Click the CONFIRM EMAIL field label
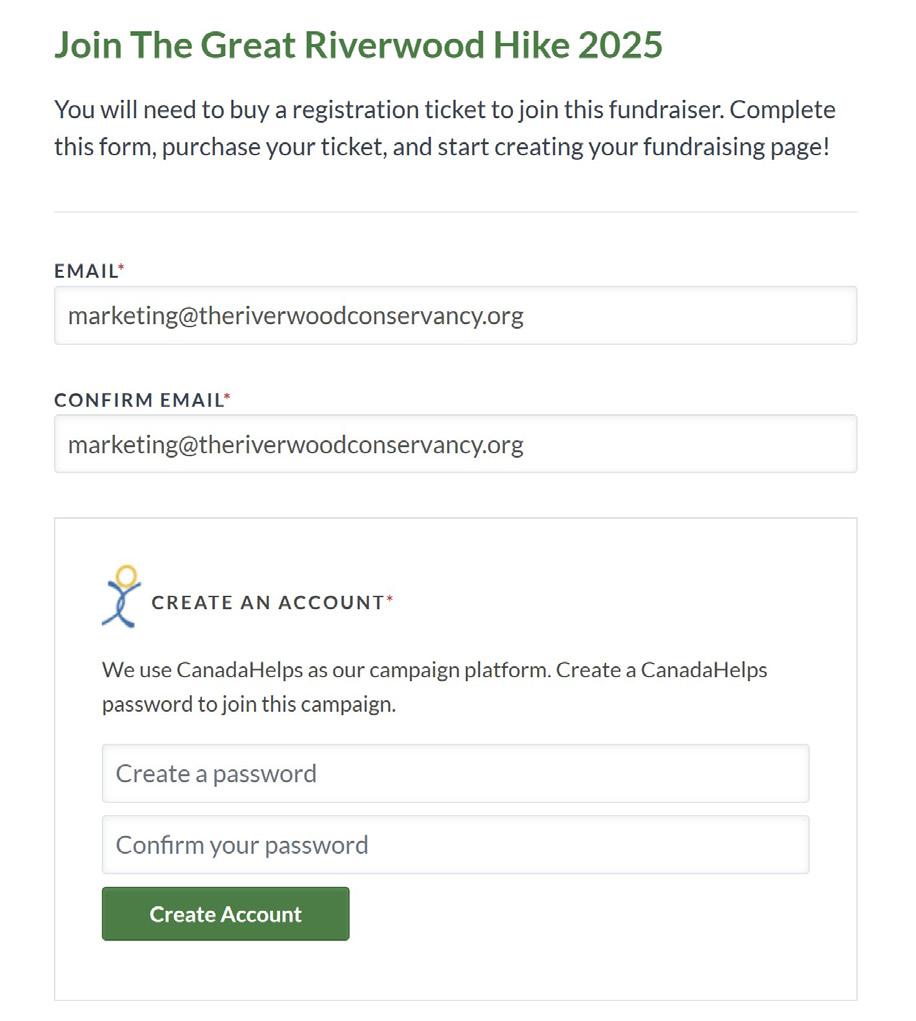Screen dimensions: 916x1021 138,400
